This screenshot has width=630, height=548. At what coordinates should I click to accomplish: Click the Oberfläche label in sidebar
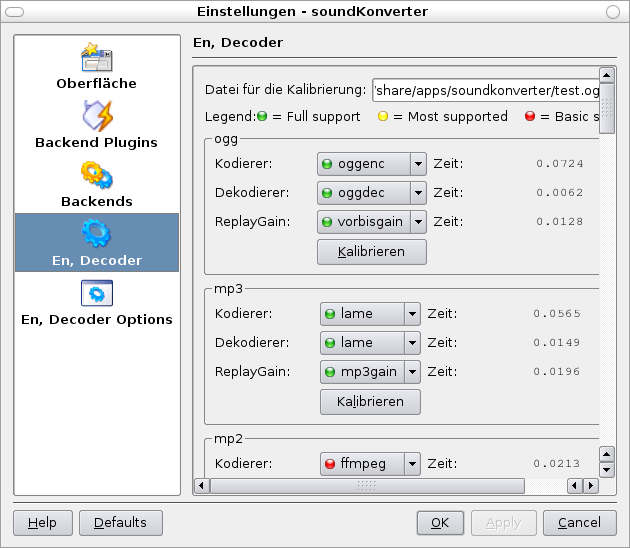(x=96, y=84)
